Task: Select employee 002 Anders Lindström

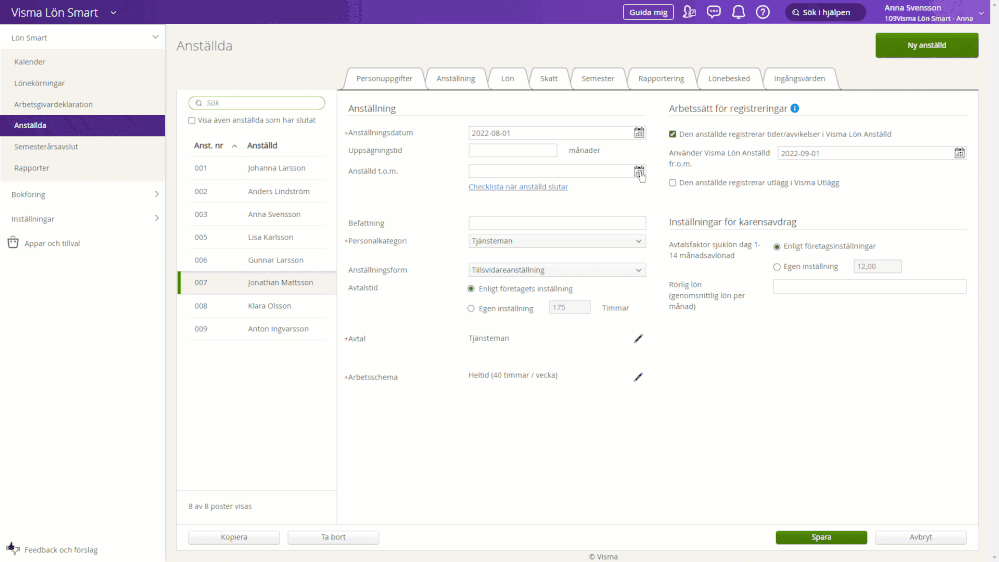Action: tap(257, 191)
